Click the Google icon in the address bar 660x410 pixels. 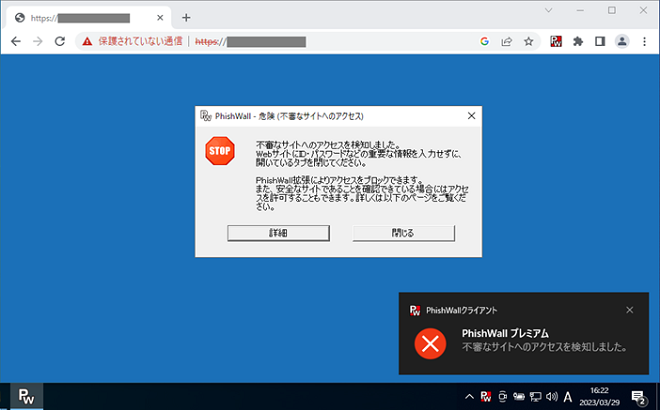(x=484, y=42)
